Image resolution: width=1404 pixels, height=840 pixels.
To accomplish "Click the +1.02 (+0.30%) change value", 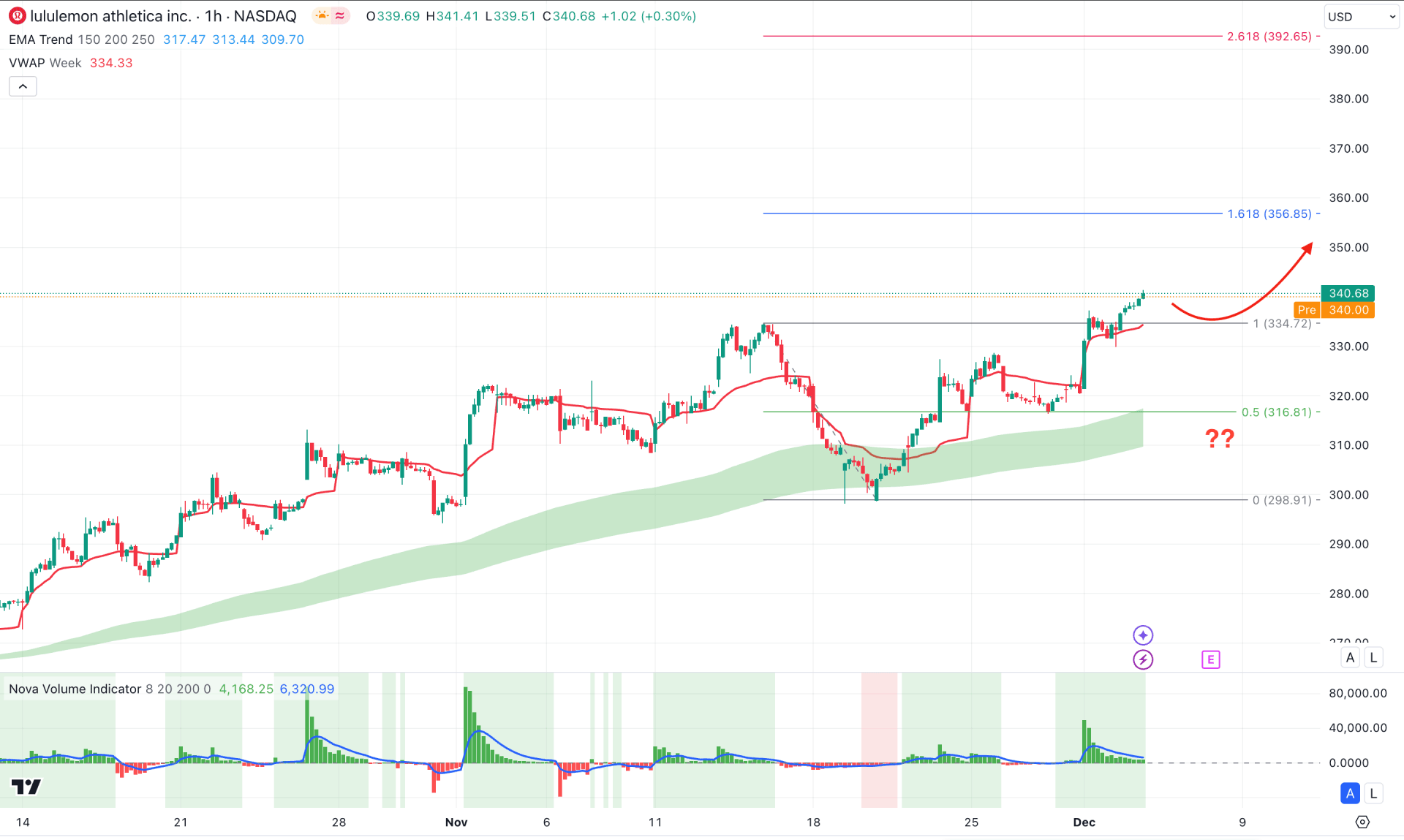I will (x=649, y=16).
